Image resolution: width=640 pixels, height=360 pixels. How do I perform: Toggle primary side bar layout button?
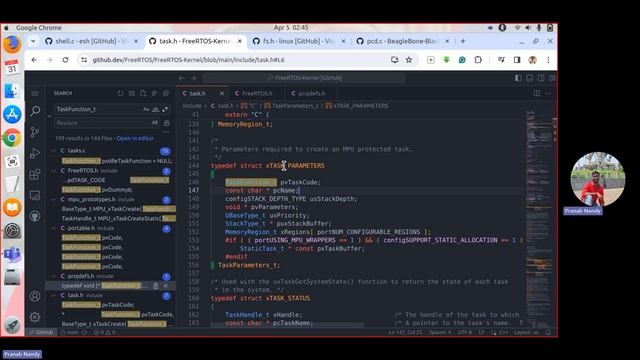point(518,78)
